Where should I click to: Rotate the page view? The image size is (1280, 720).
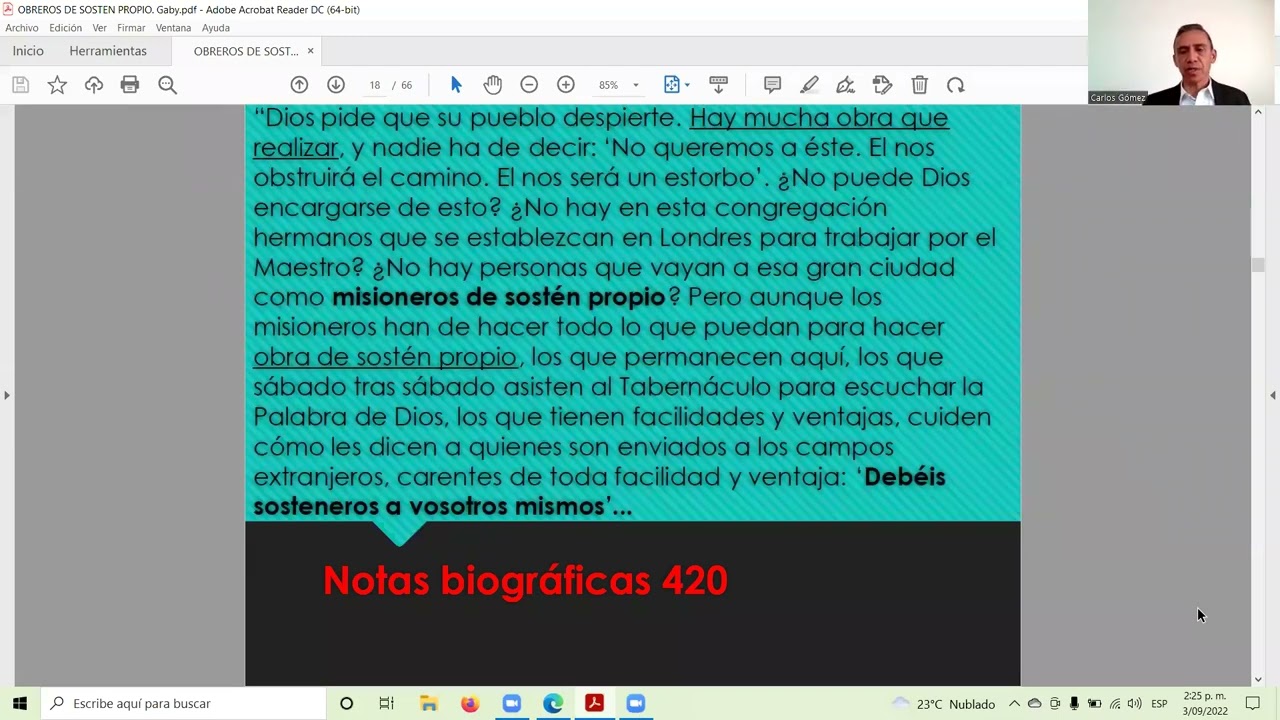click(x=956, y=85)
